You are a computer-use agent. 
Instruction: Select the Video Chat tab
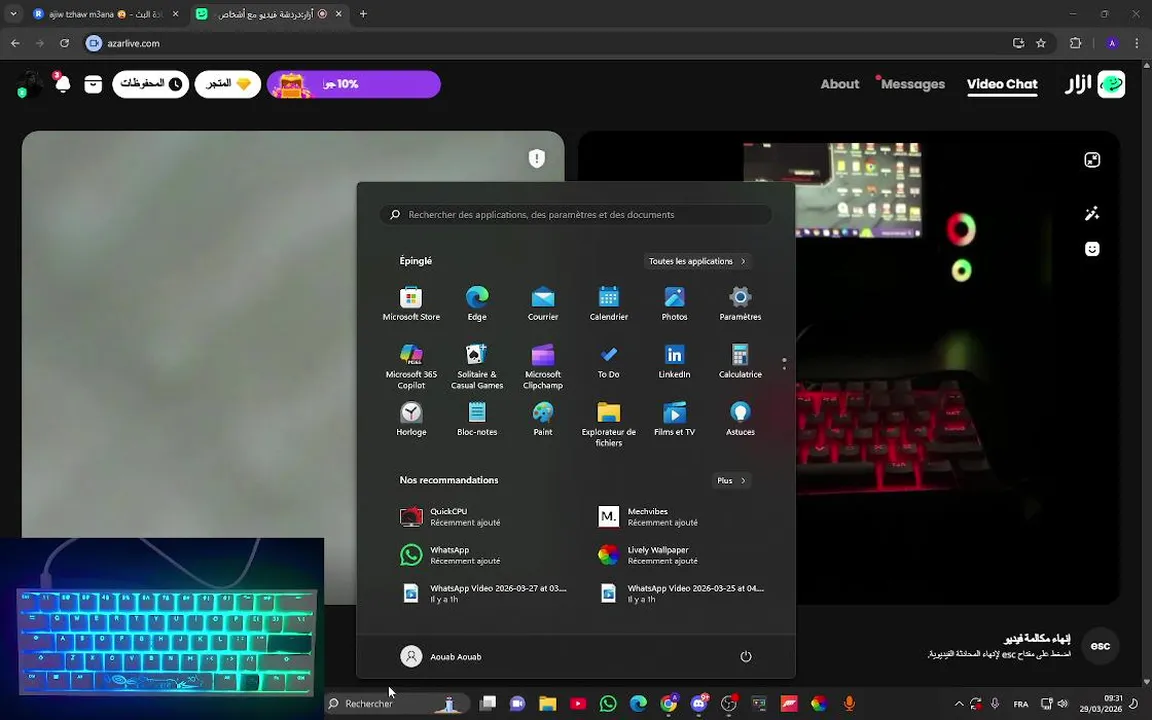point(1002,84)
